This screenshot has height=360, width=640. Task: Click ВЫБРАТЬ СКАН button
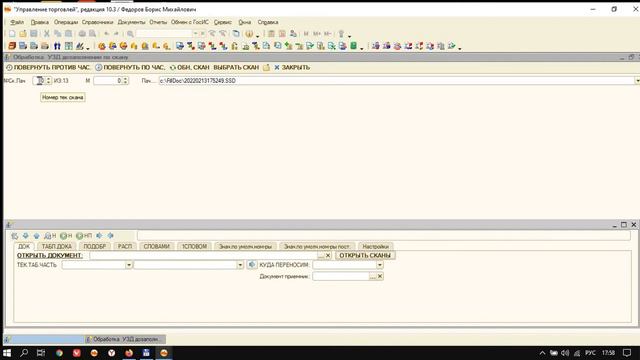coord(236,67)
